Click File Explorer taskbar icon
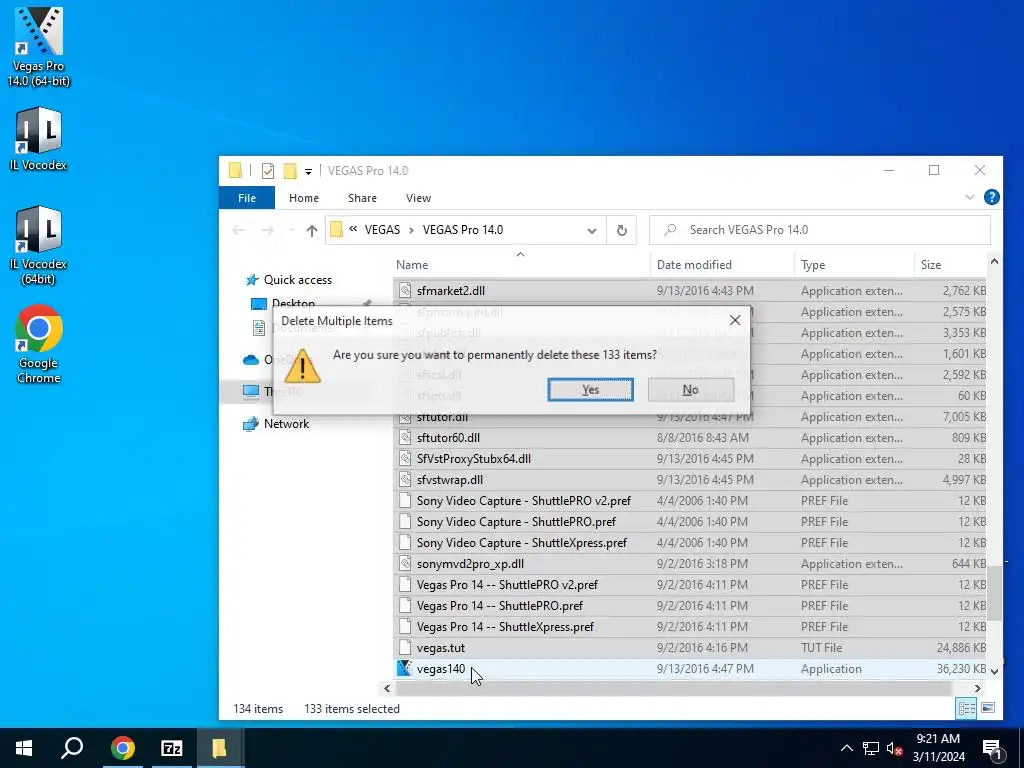 pyautogui.click(x=219, y=748)
